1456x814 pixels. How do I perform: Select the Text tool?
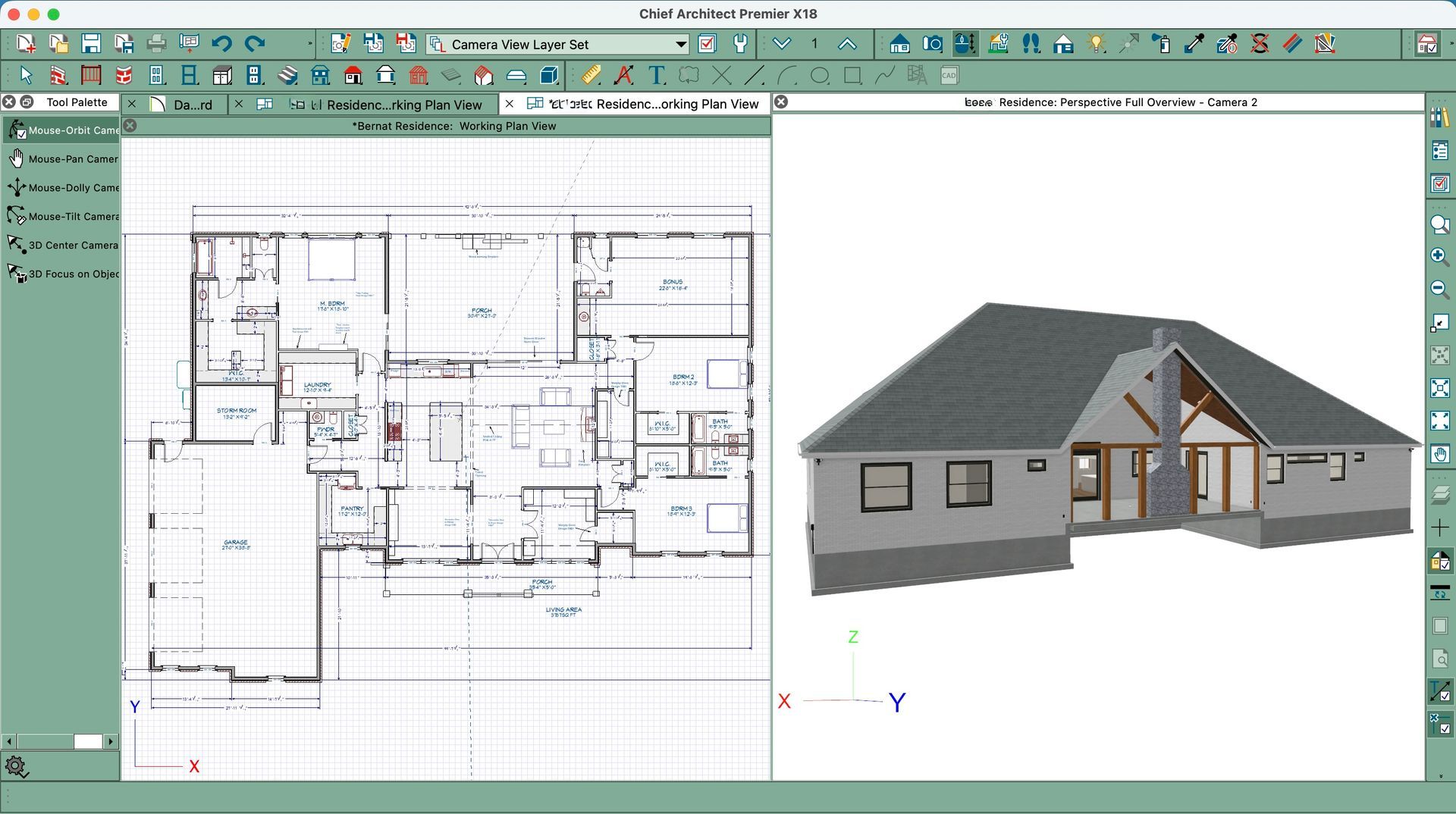click(657, 76)
